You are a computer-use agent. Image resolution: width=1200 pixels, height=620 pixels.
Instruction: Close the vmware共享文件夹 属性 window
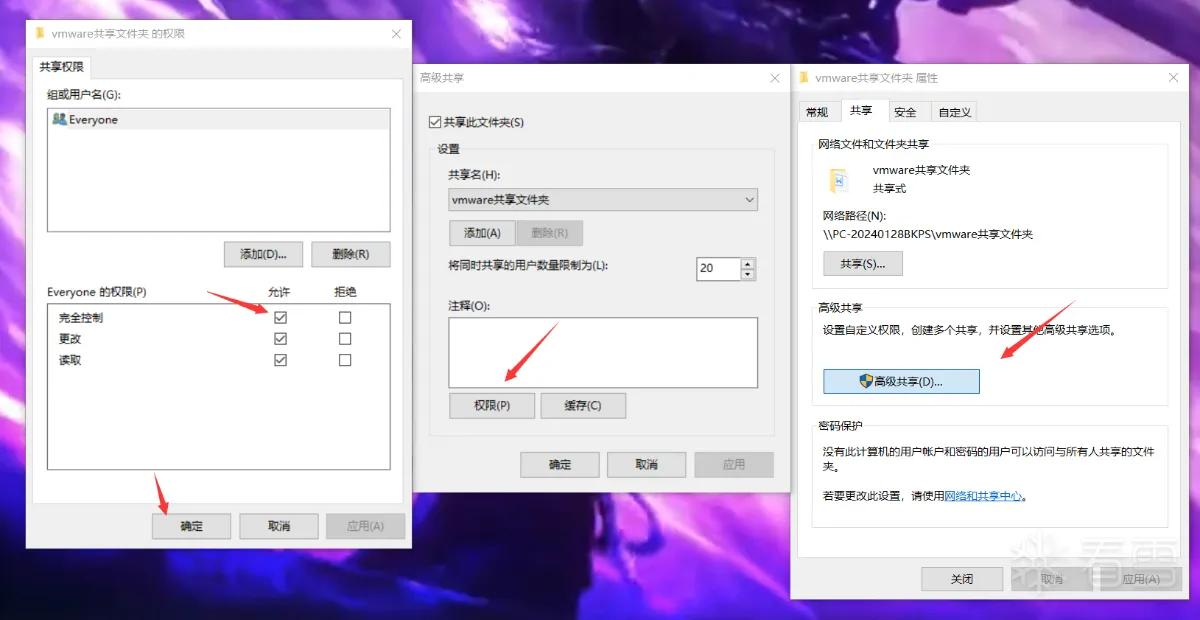[x=1173, y=77]
